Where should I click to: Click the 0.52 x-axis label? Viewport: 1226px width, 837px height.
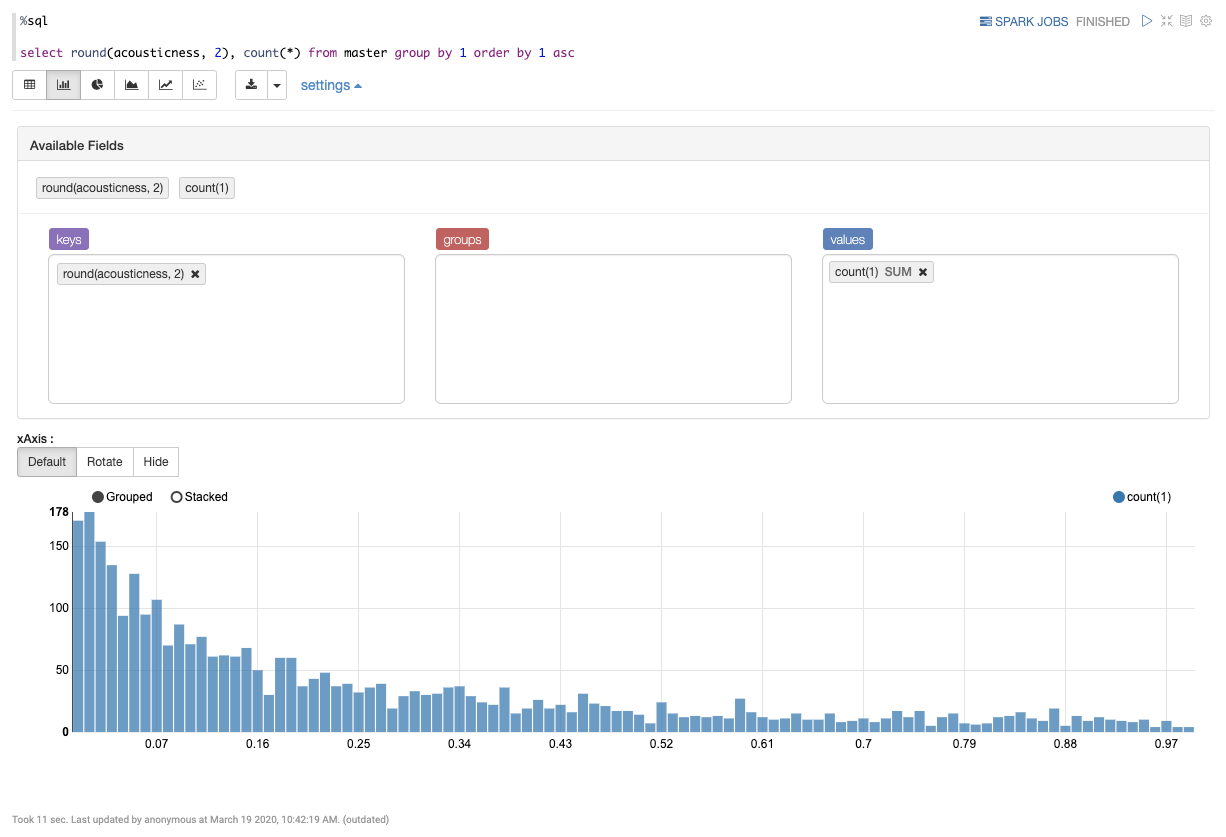point(661,745)
